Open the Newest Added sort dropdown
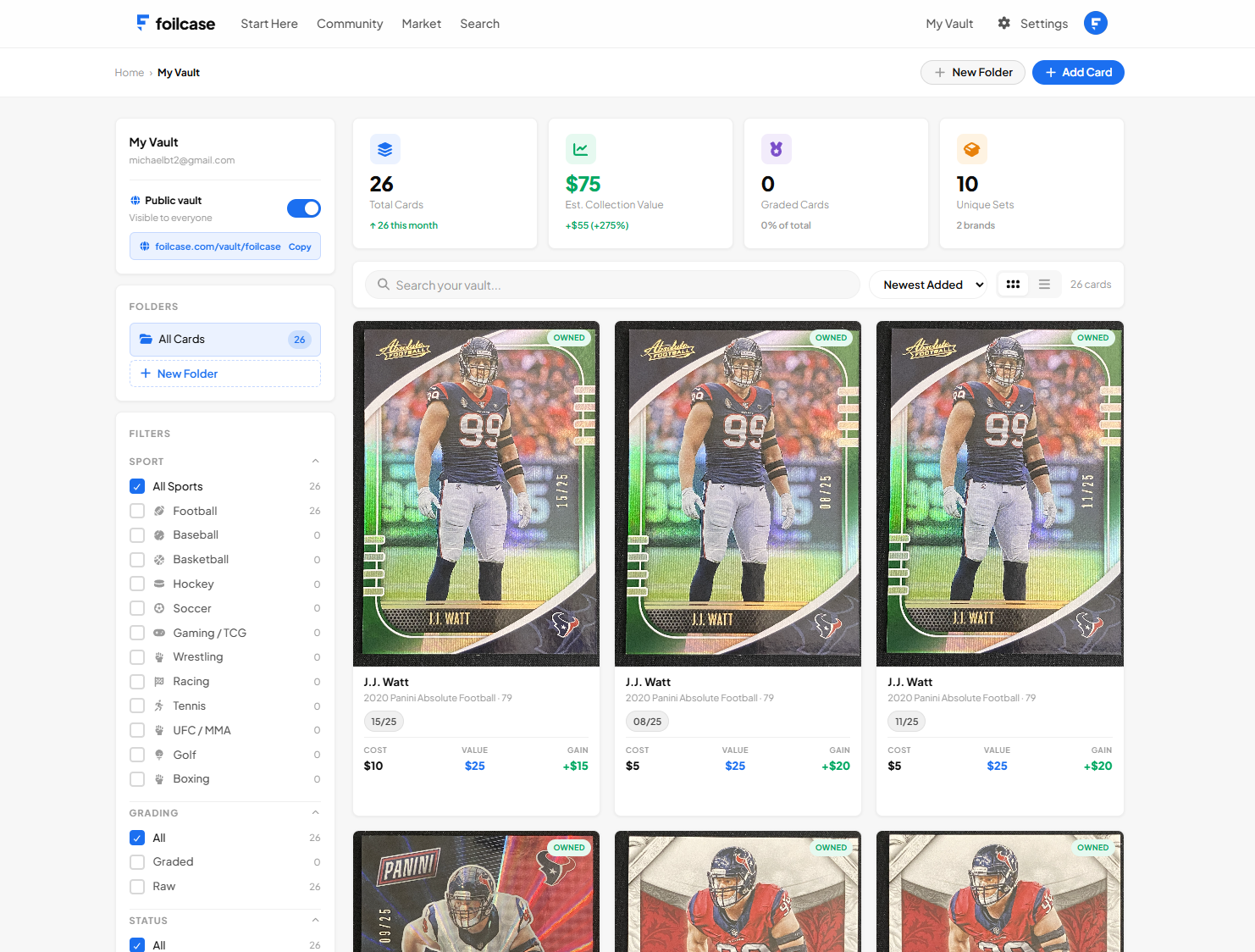 (929, 285)
